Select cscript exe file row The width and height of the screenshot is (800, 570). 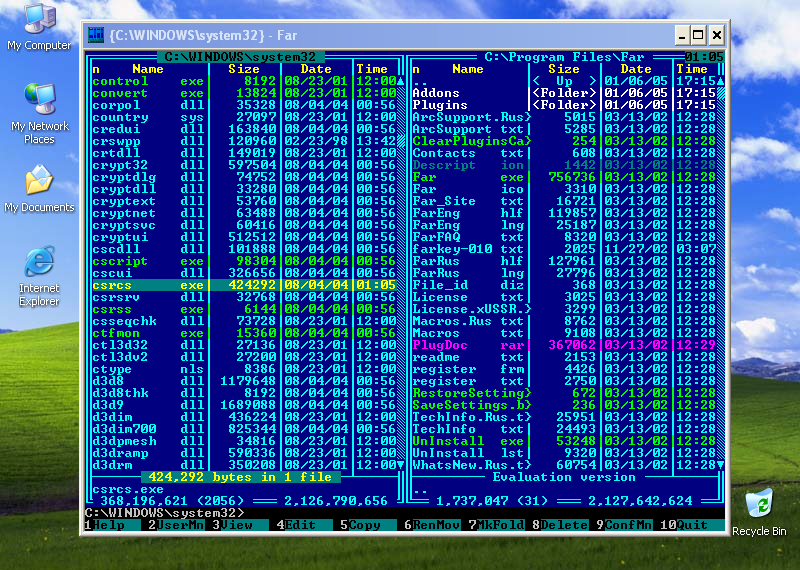click(244, 261)
